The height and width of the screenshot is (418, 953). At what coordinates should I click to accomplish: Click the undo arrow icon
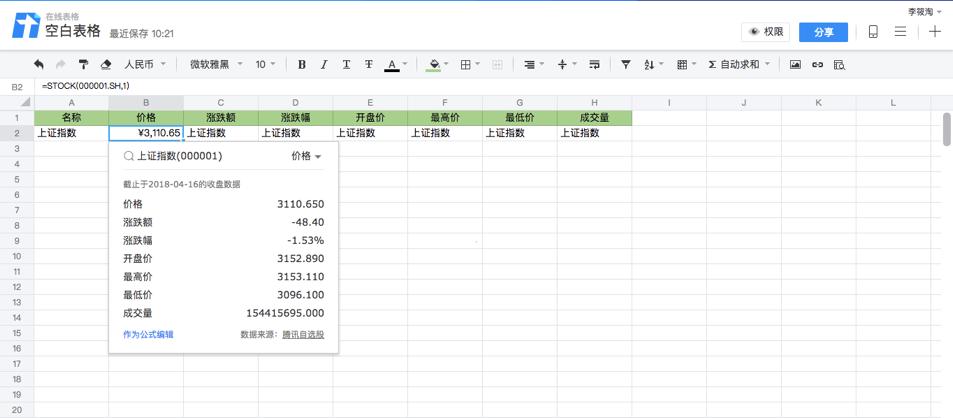[x=39, y=64]
